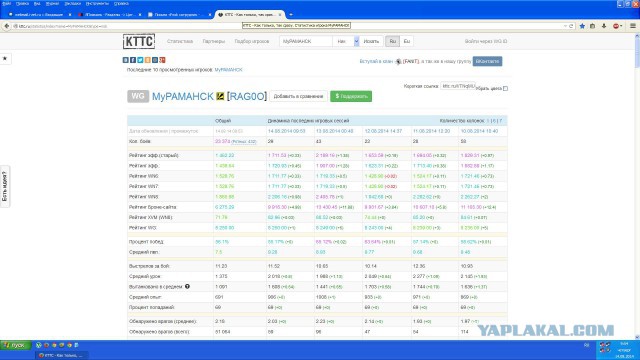The image size is (640, 360).
Task: Open the Журнал browser menu
Action: pyautogui.click(x=52, y=3)
